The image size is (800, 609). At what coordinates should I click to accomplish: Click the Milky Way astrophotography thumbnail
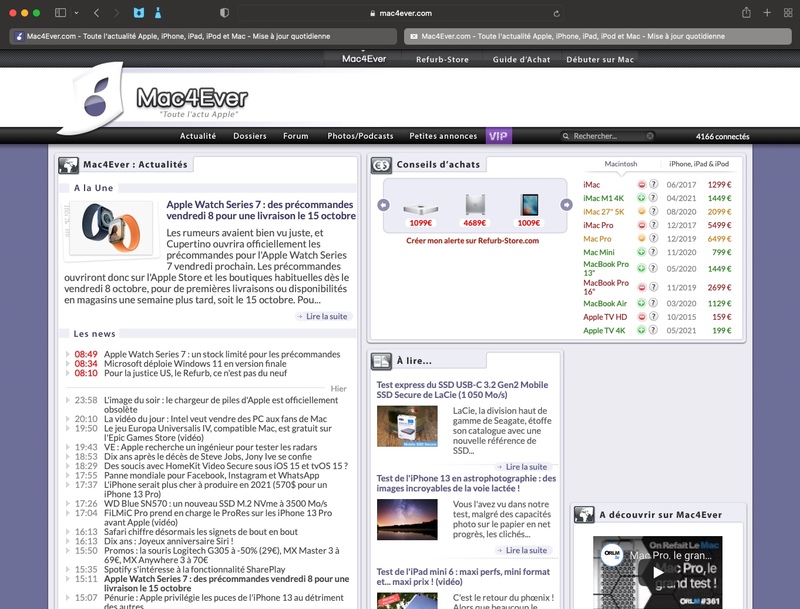407,520
